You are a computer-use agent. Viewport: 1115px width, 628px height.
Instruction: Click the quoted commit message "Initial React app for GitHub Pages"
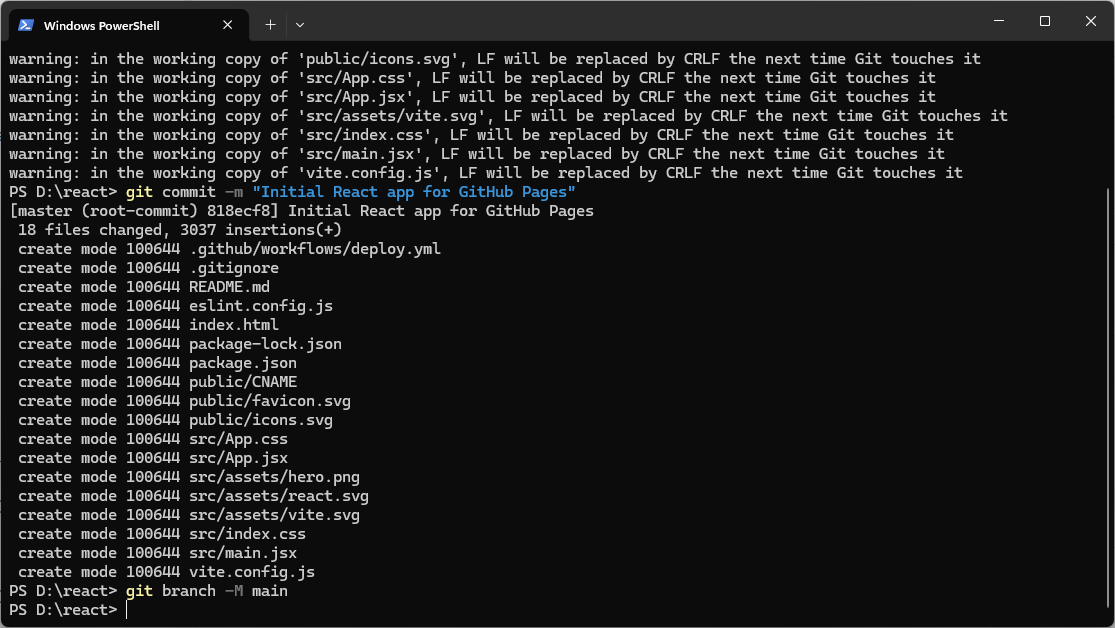point(414,192)
